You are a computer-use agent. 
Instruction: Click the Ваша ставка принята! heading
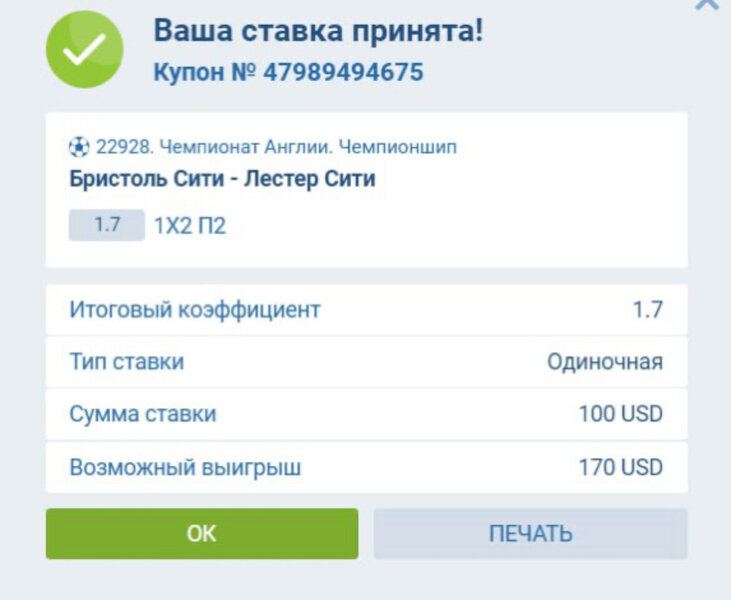(x=318, y=30)
